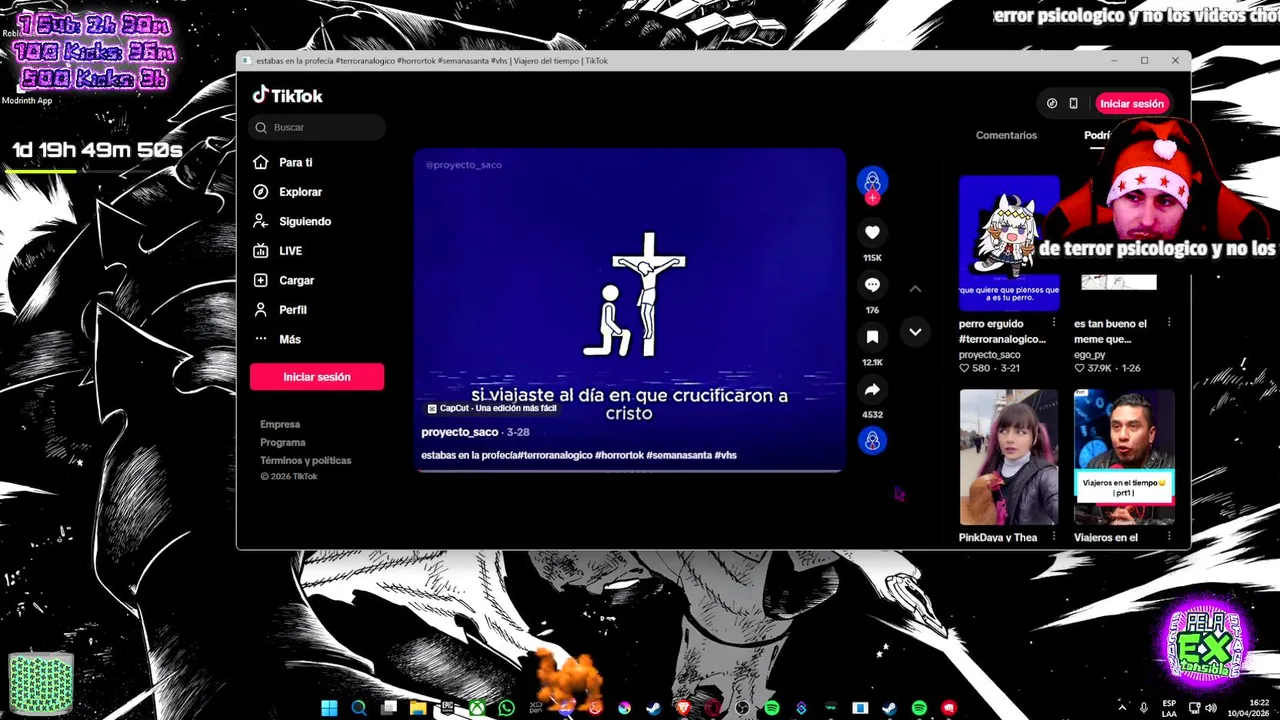Click ego_py author name
Viewport: 1280px width, 720px height.
pyautogui.click(x=1090, y=354)
